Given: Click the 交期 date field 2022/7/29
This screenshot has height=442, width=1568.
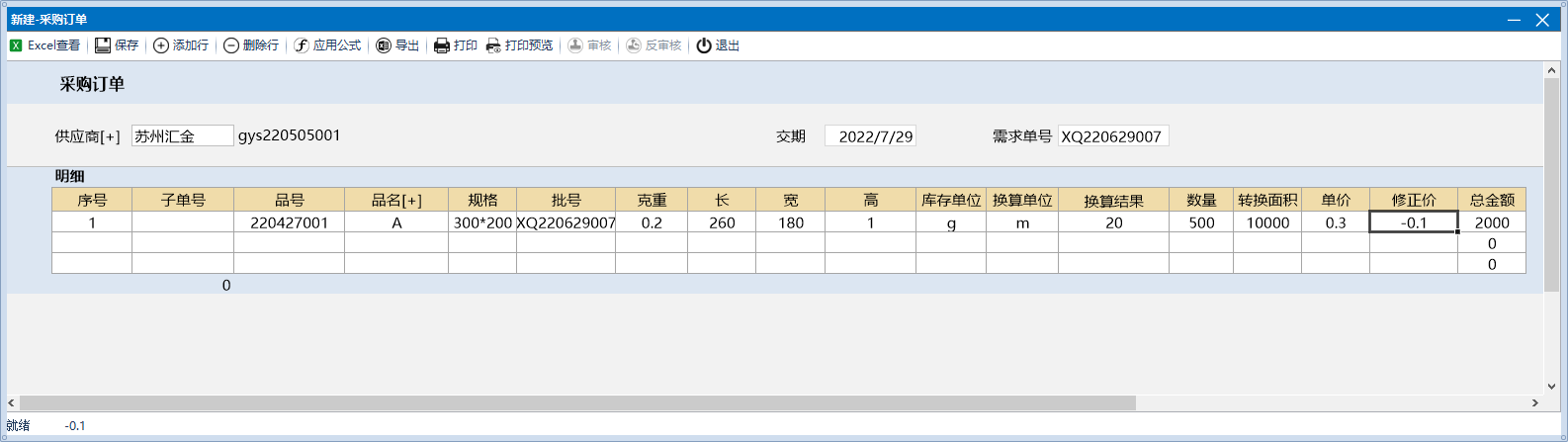Looking at the screenshot, I should coord(870,136).
